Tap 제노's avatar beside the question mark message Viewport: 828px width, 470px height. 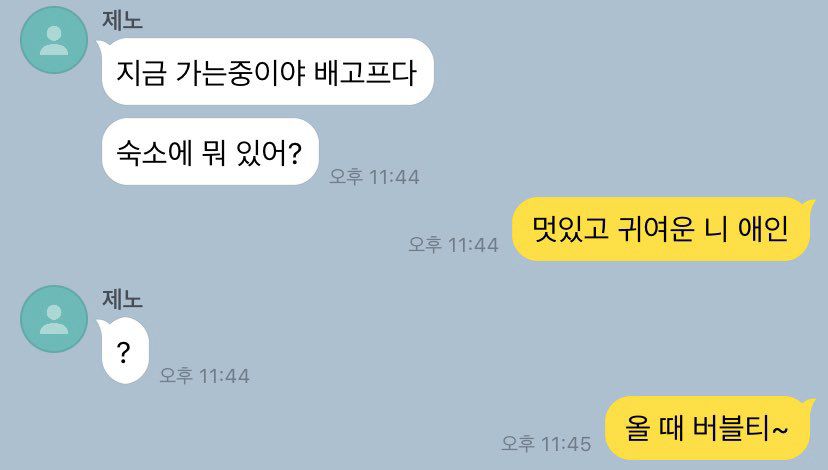[54, 319]
